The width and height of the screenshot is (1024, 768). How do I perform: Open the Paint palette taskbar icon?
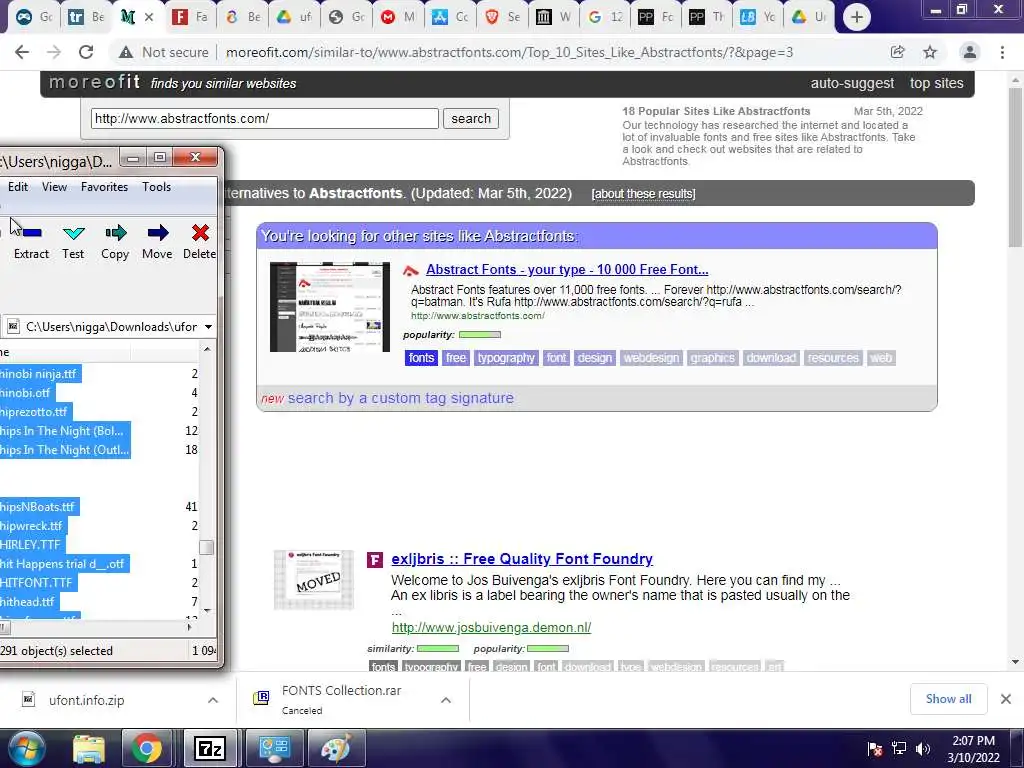pyautogui.click(x=336, y=748)
